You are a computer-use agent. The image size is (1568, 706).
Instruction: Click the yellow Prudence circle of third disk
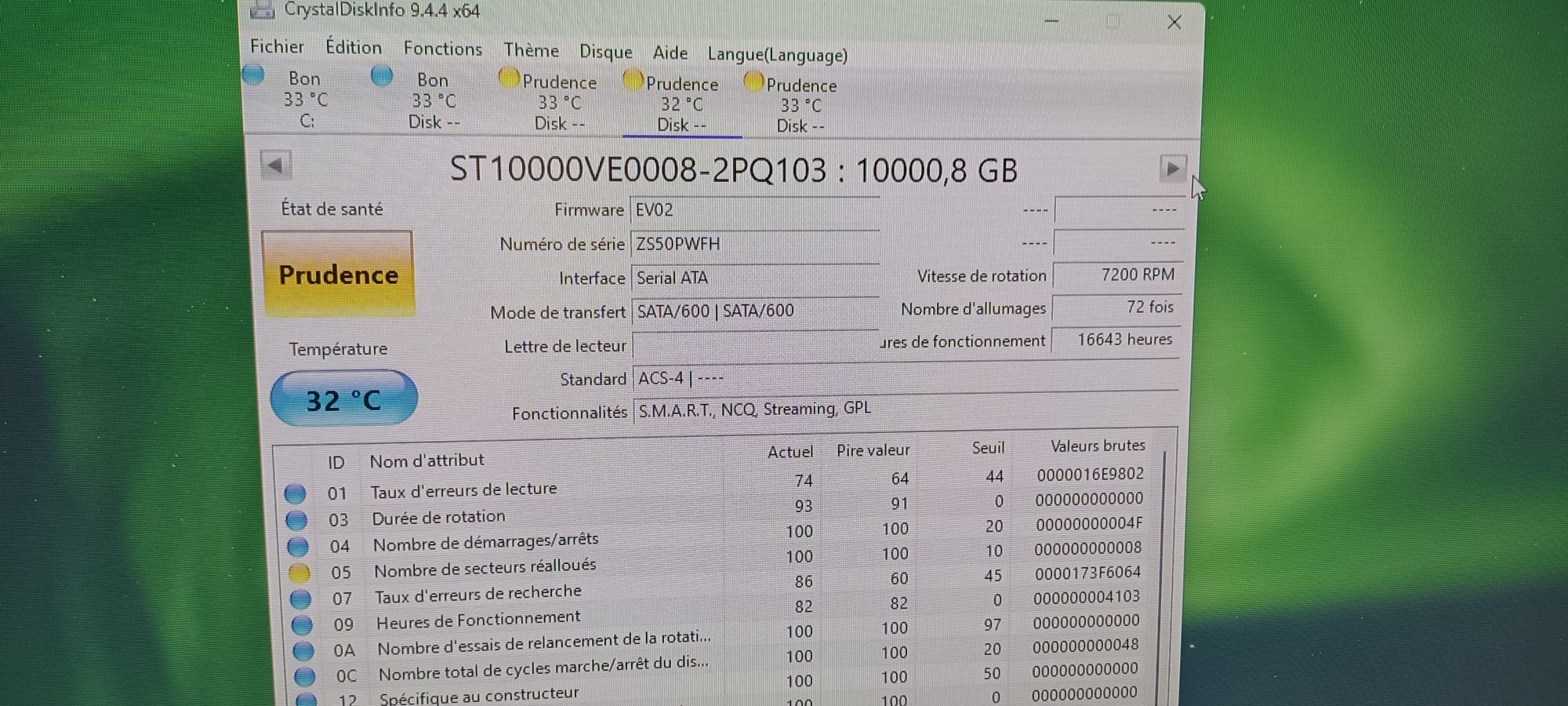click(509, 78)
